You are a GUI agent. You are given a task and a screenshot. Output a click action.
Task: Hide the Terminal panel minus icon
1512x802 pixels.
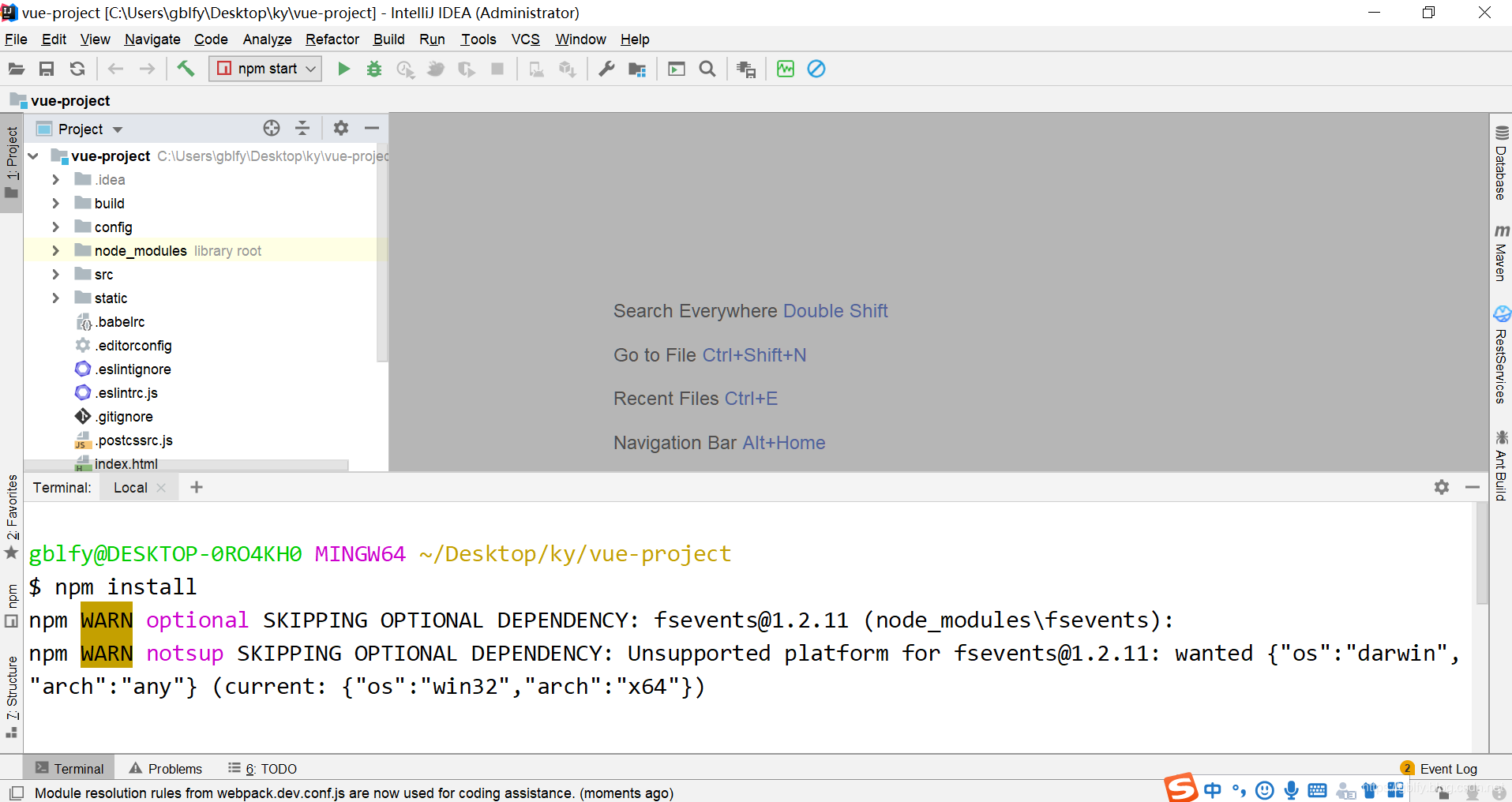1473,487
